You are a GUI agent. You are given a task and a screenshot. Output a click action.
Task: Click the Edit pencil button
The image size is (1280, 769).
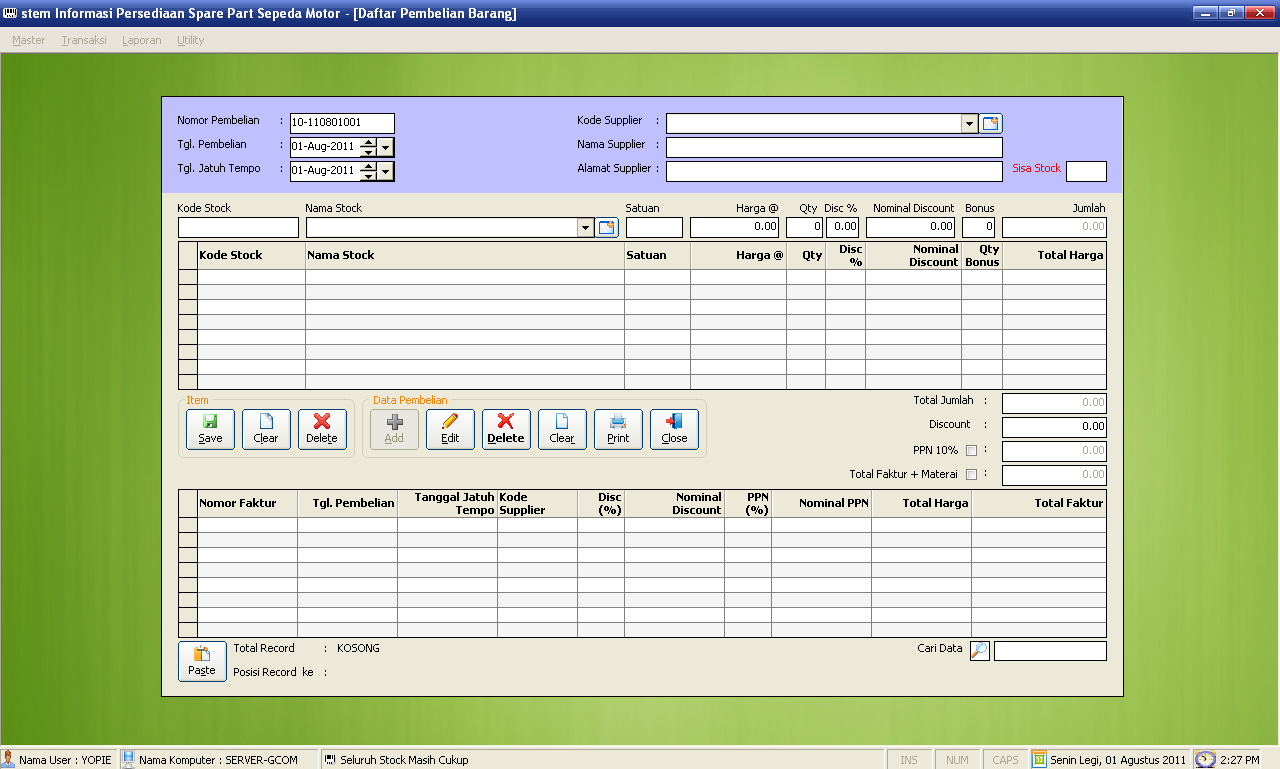click(450, 429)
